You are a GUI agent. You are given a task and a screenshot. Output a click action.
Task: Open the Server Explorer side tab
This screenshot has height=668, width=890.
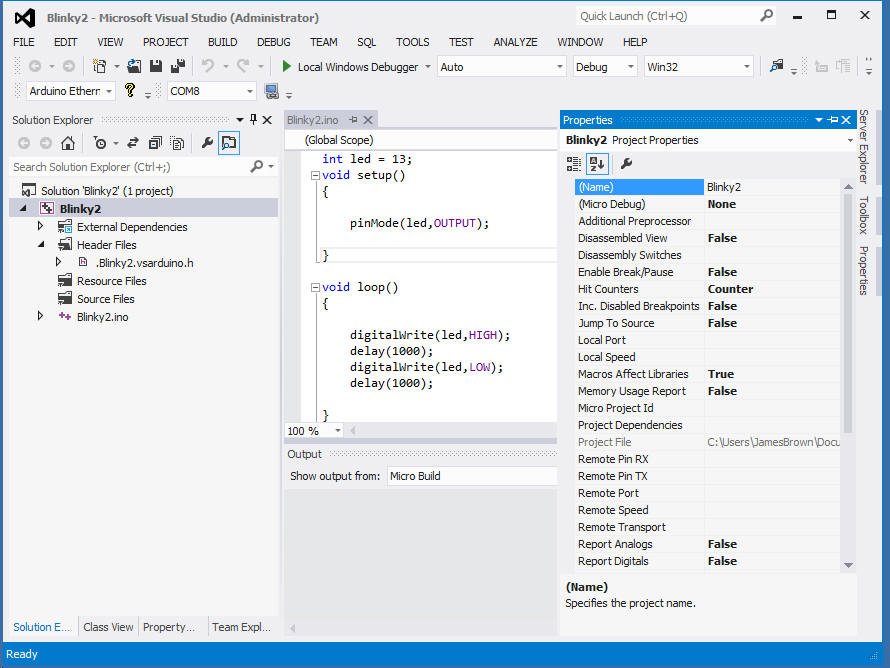[863, 146]
